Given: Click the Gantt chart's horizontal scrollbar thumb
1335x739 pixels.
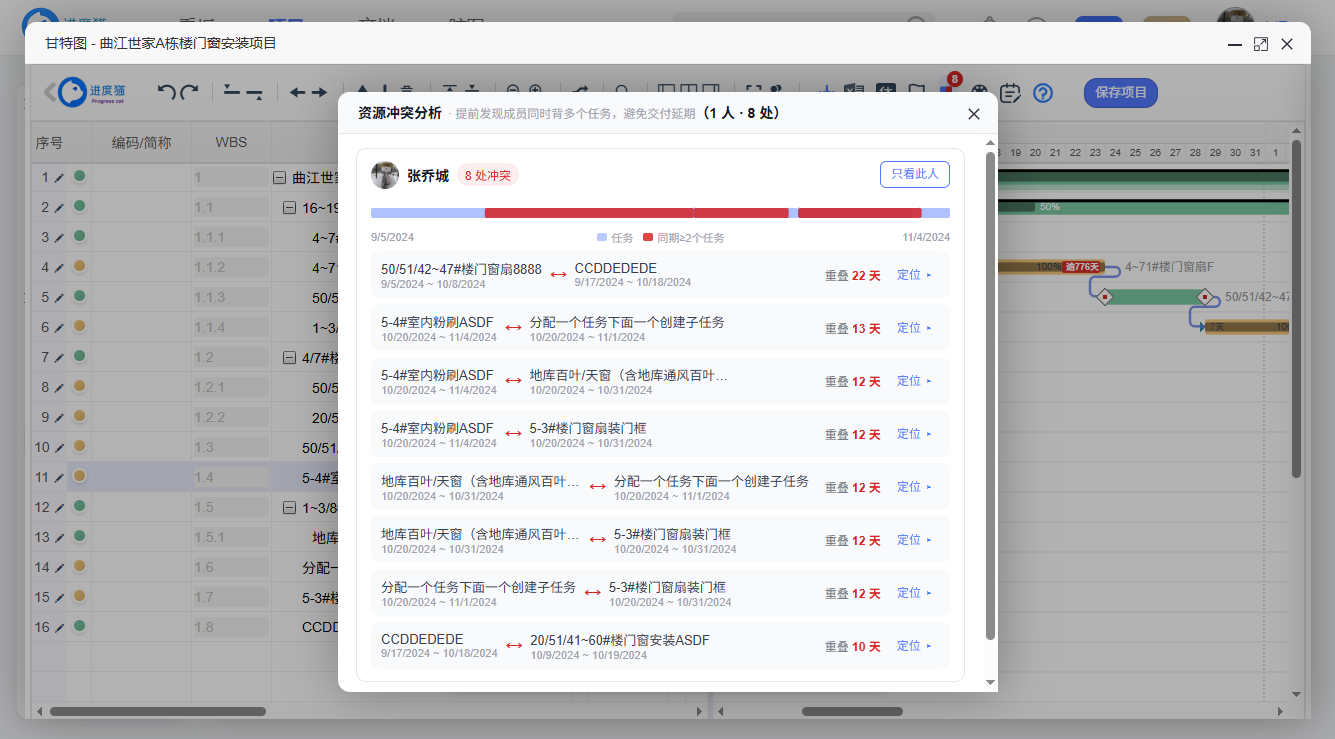Looking at the screenshot, I should click(x=852, y=711).
